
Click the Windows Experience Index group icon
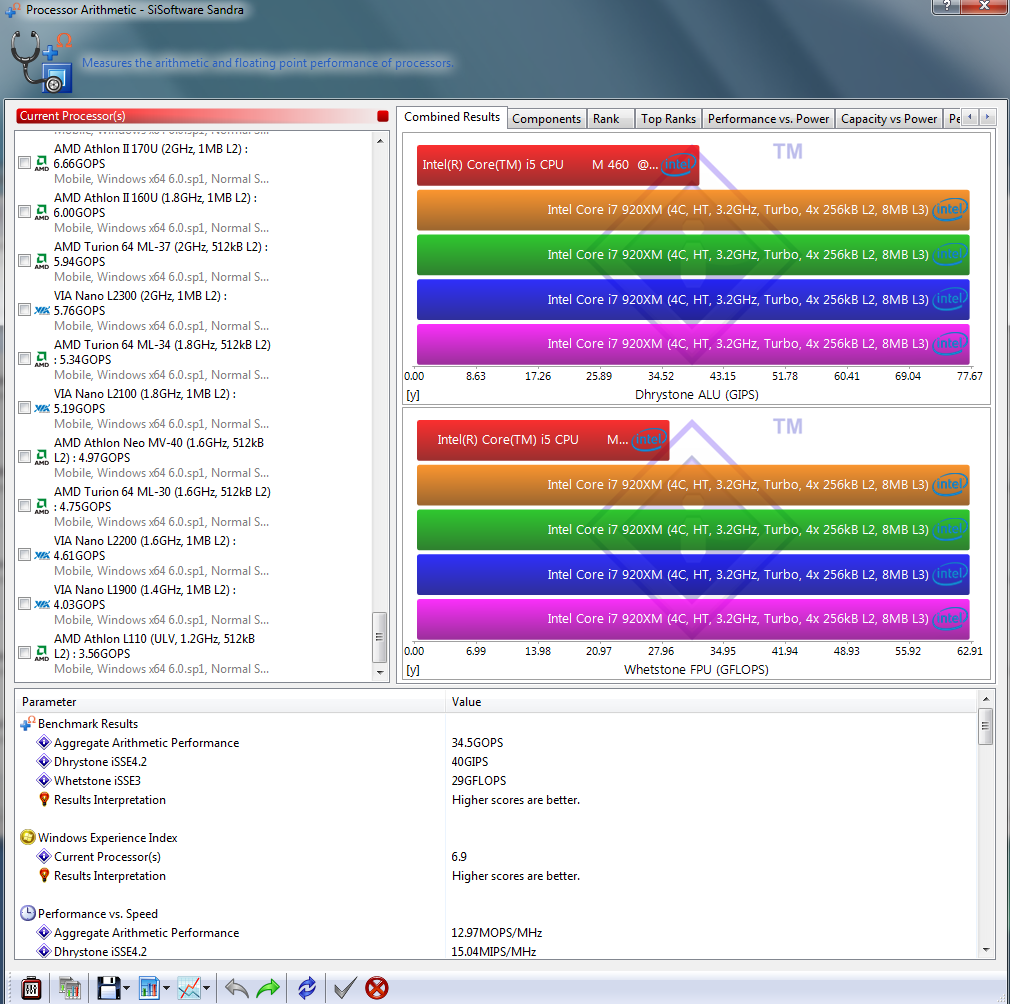tap(28, 837)
